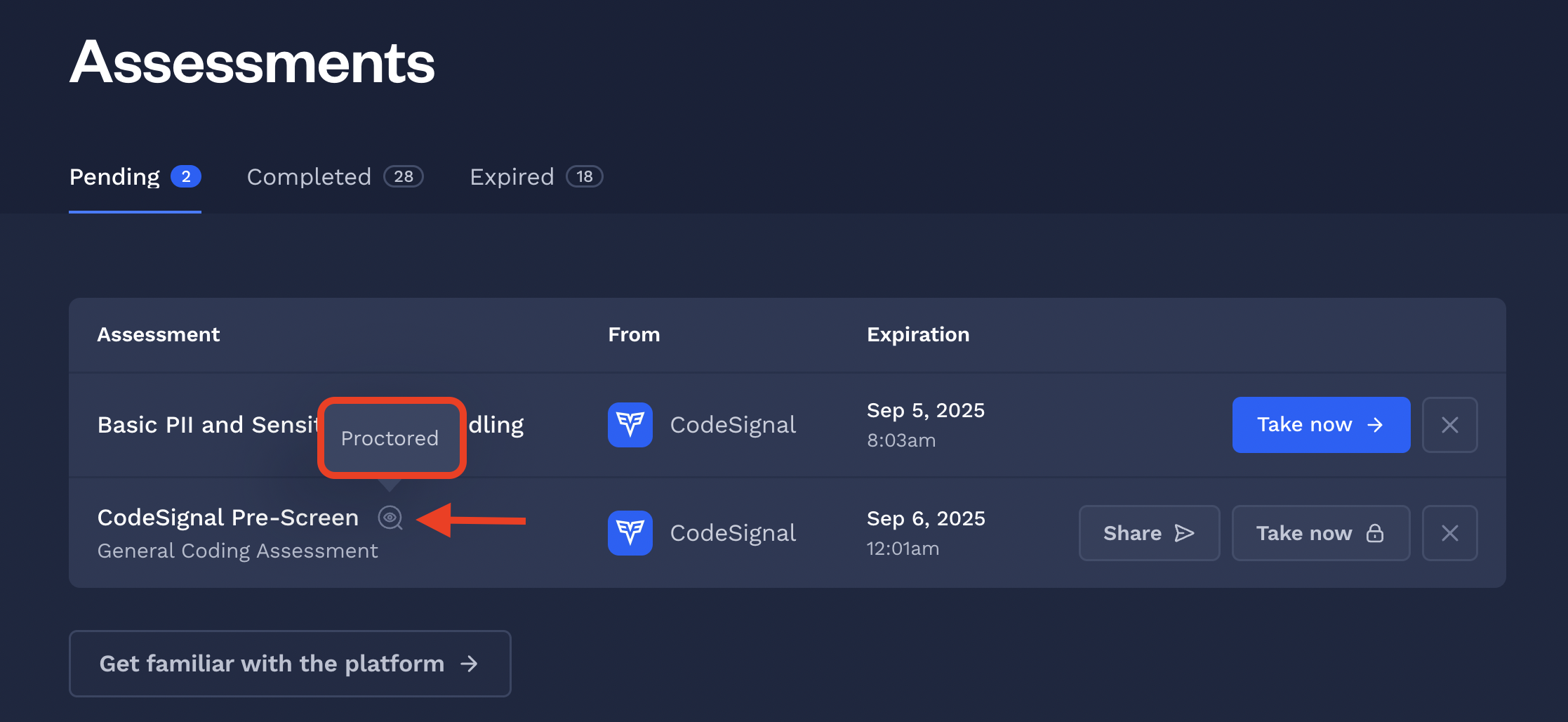Click the blue Take now button
The width and height of the screenshot is (1568, 722).
click(x=1320, y=425)
